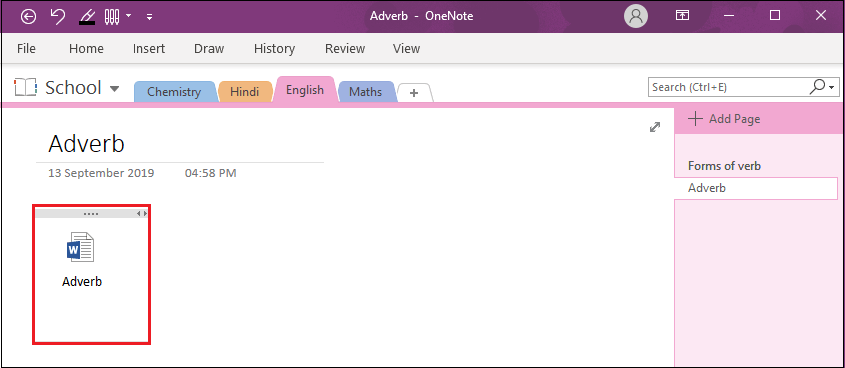The width and height of the screenshot is (845, 368).
Task: Open the View ribbon tab
Action: [406, 48]
